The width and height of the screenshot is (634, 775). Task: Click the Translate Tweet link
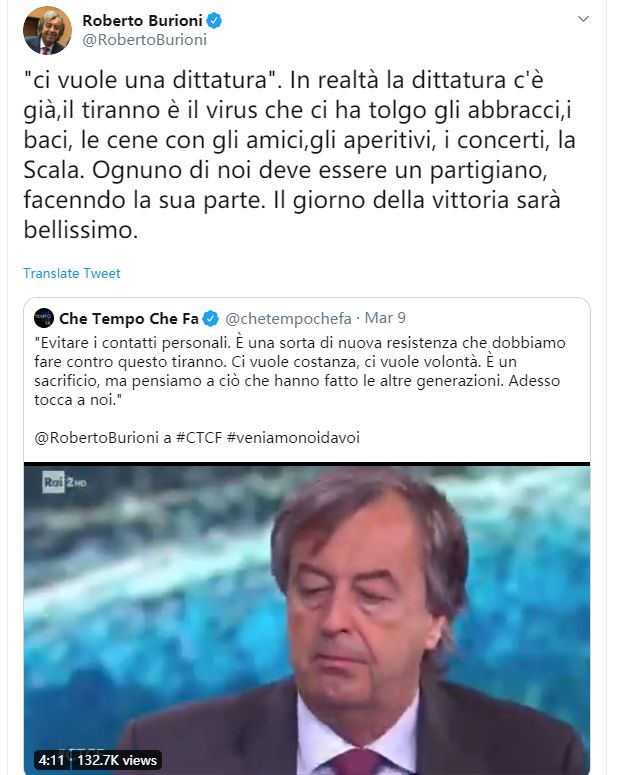tap(72, 273)
